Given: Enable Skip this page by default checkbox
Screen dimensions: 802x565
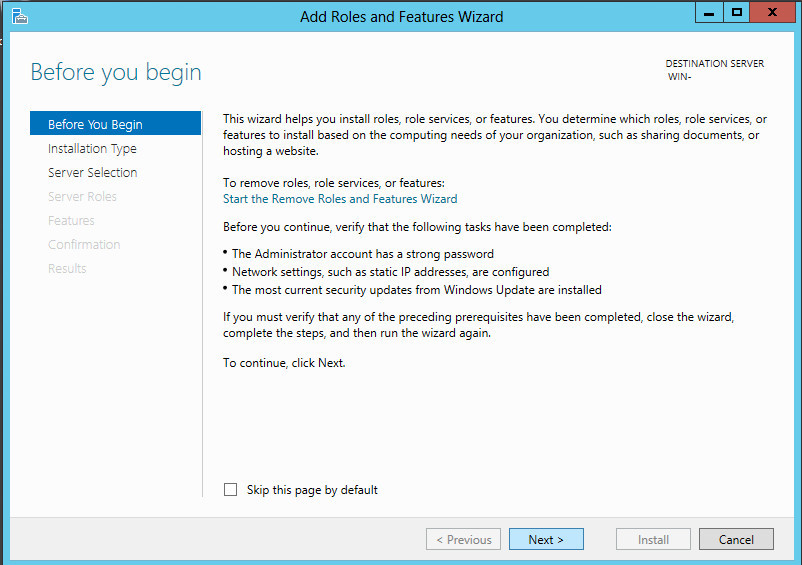Looking at the screenshot, I should pyautogui.click(x=230, y=489).
